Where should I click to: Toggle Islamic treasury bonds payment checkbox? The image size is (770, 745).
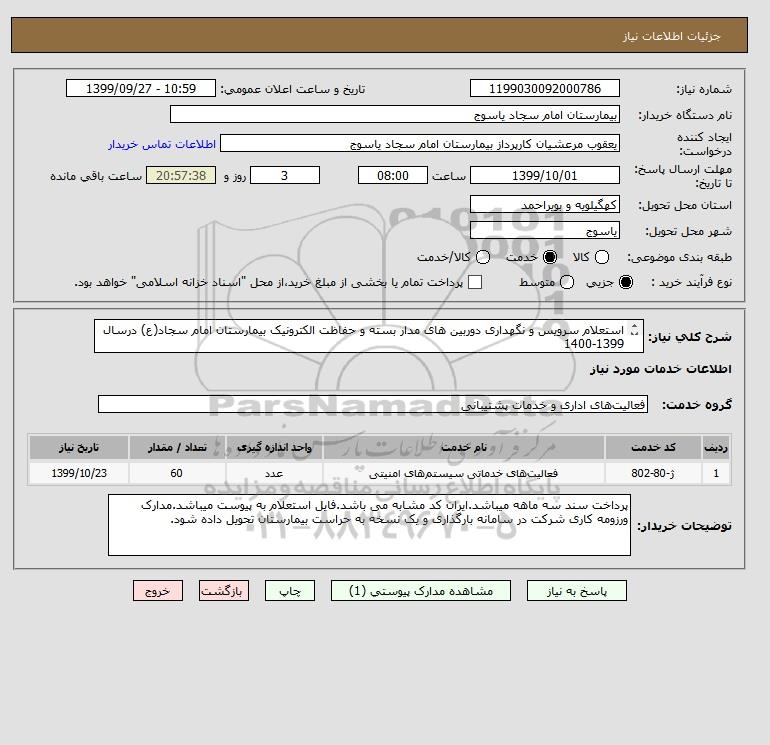coord(475,282)
